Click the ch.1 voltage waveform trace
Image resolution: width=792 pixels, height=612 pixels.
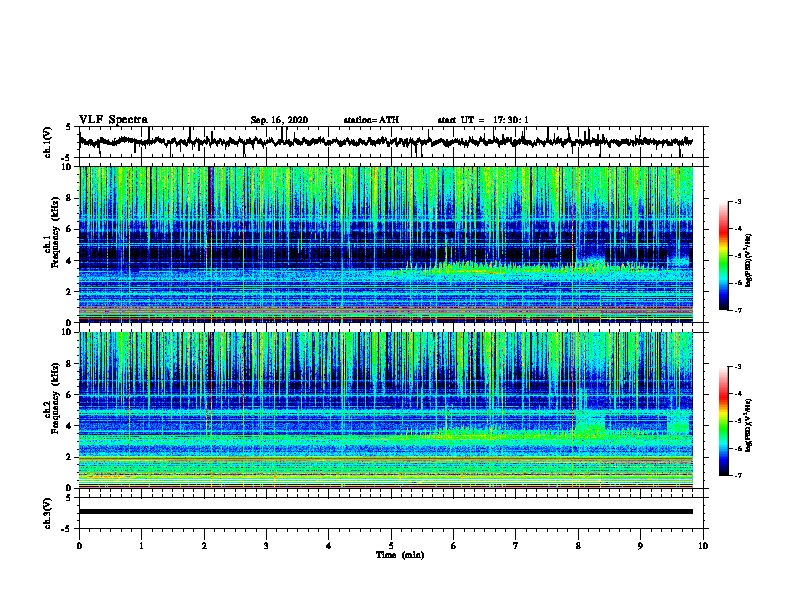click(x=385, y=142)
